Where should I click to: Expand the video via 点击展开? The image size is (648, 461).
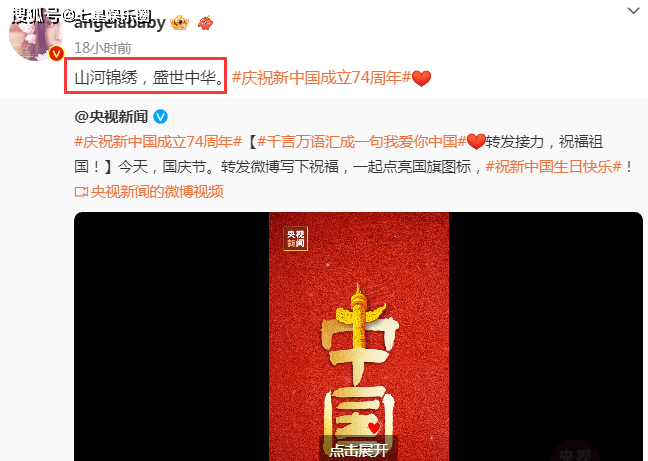tap(359, 450)
